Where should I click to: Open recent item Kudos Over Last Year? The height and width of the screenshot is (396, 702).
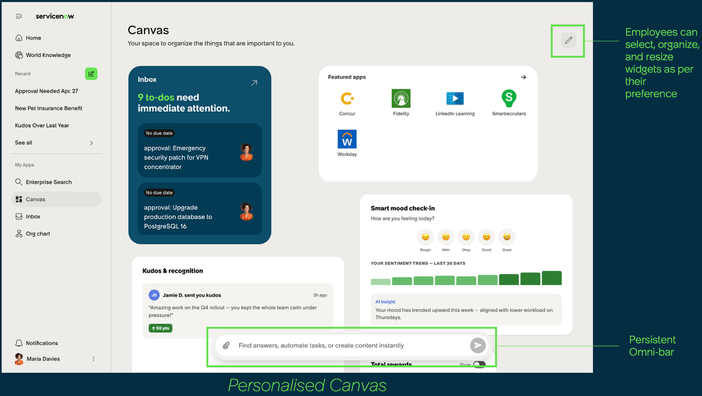(42, 126)
